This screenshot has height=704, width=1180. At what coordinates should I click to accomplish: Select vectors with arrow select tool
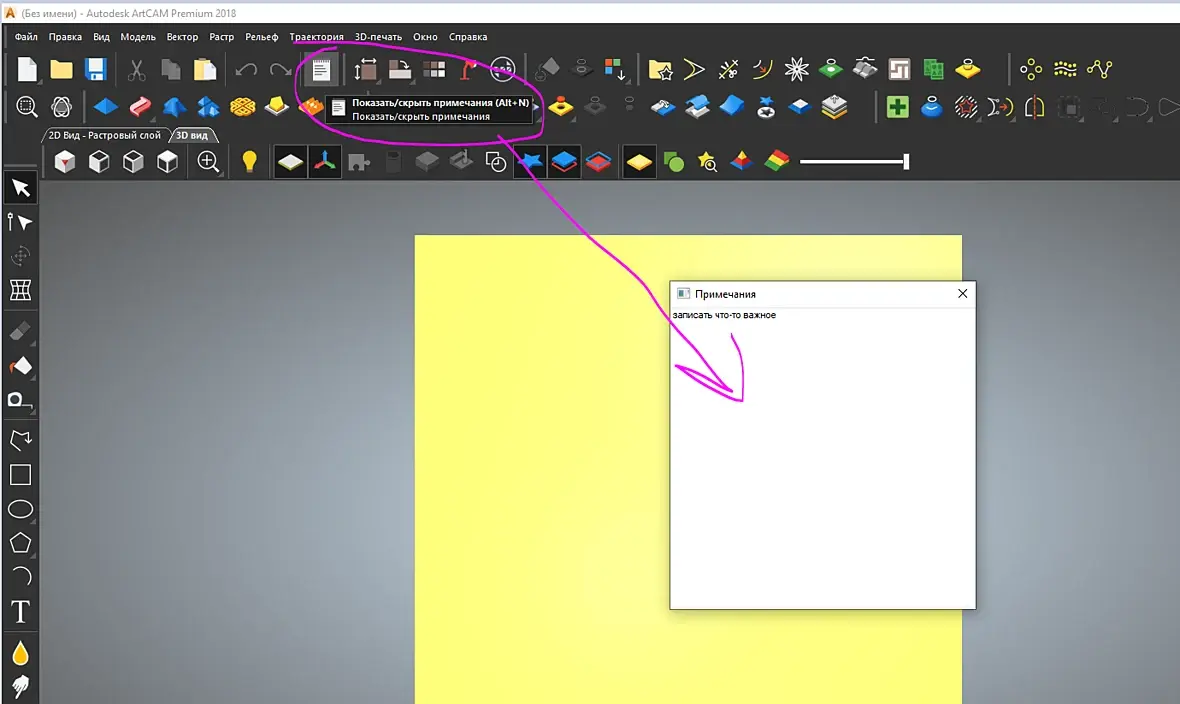20,187
